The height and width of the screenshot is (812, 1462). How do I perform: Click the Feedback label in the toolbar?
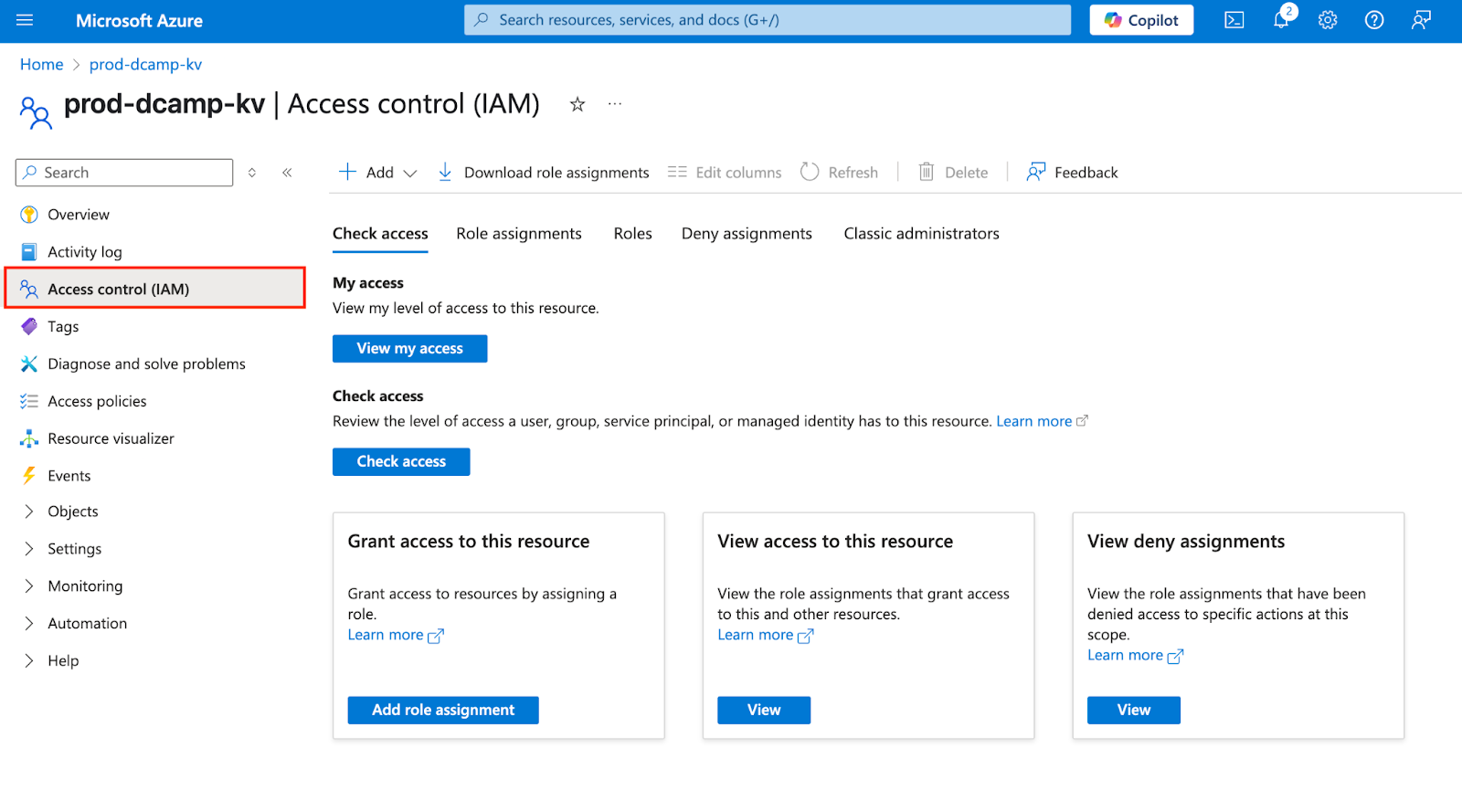(1086, 173)
